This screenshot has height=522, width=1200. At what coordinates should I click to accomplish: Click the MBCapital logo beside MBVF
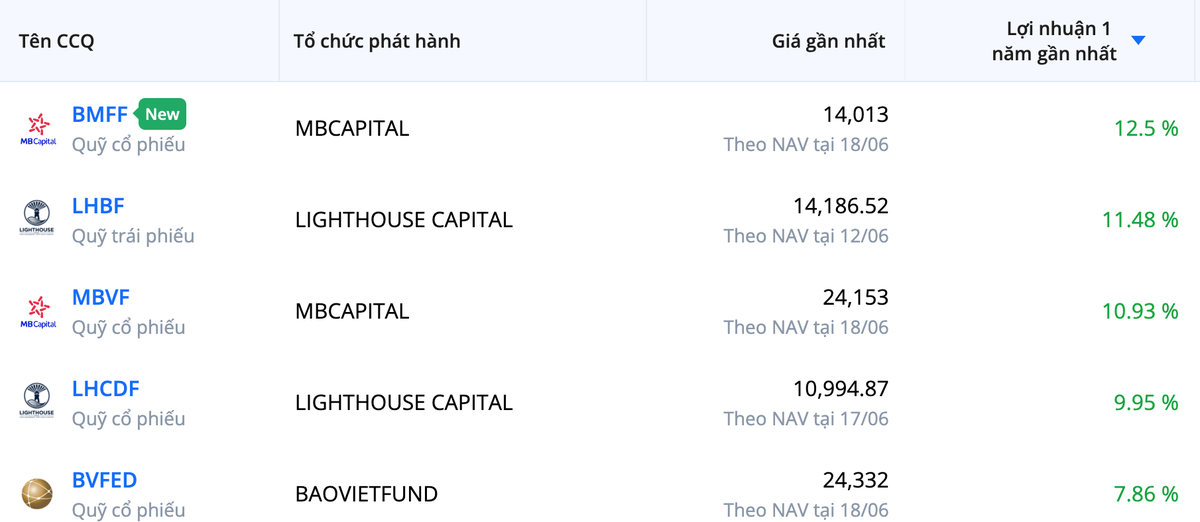pos(38,311)
